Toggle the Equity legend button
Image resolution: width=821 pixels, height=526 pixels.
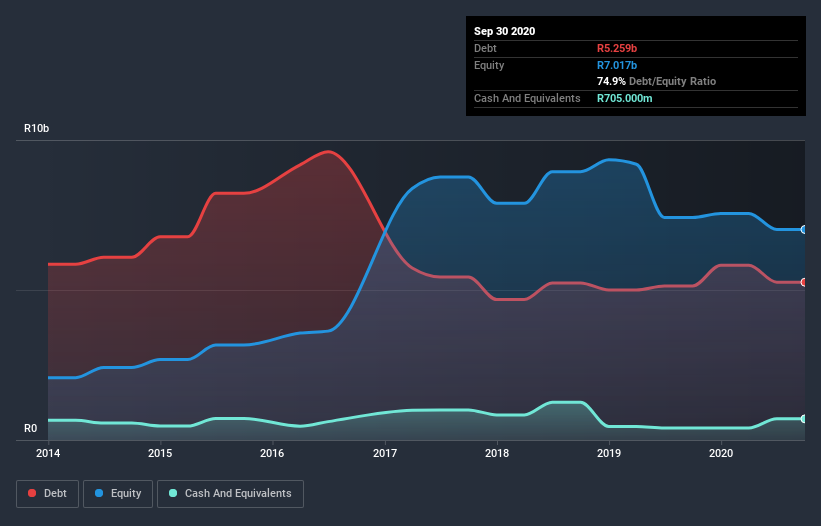[x=118, y=494]
